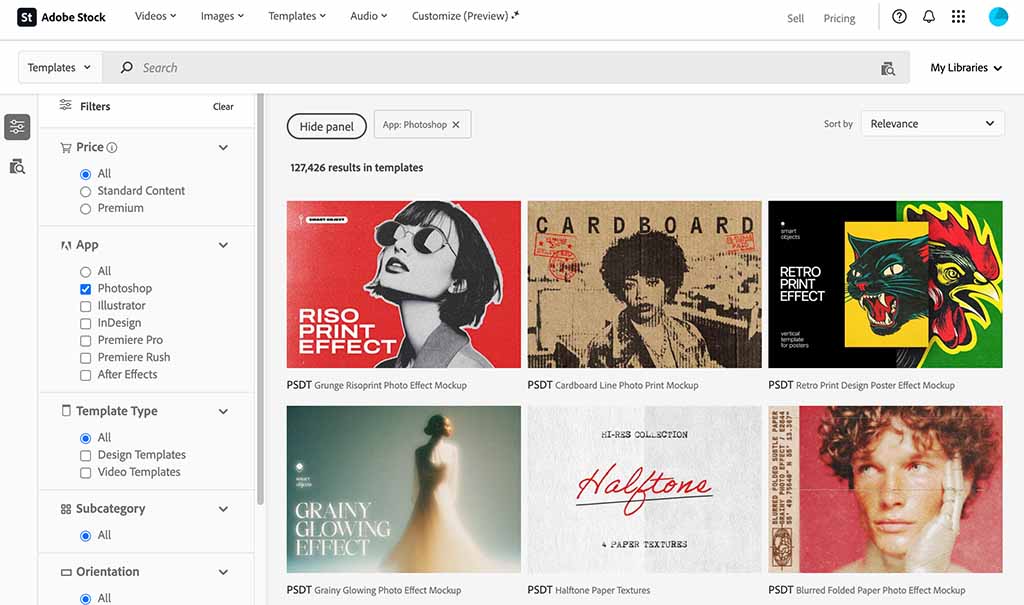Open the Videos menu
This screenshot has height=605, width=1024.
point(155,17)
